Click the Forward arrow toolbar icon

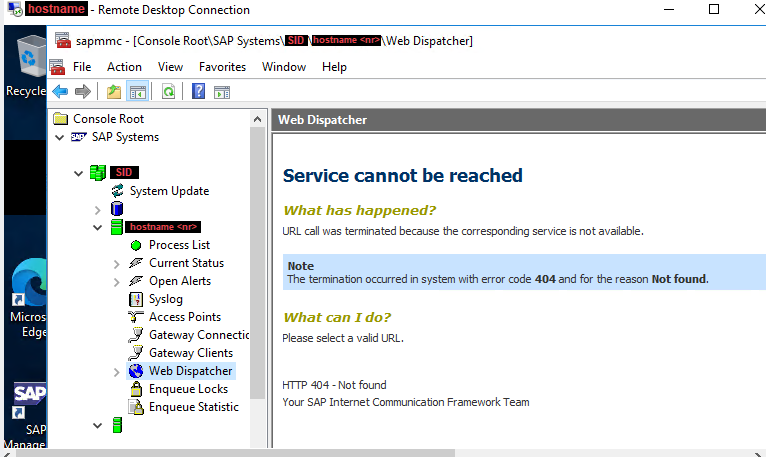click(83, 91)
